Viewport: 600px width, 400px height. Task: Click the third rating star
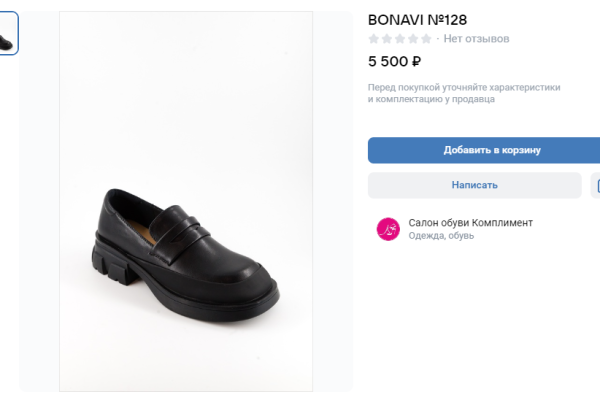(400, 39)
